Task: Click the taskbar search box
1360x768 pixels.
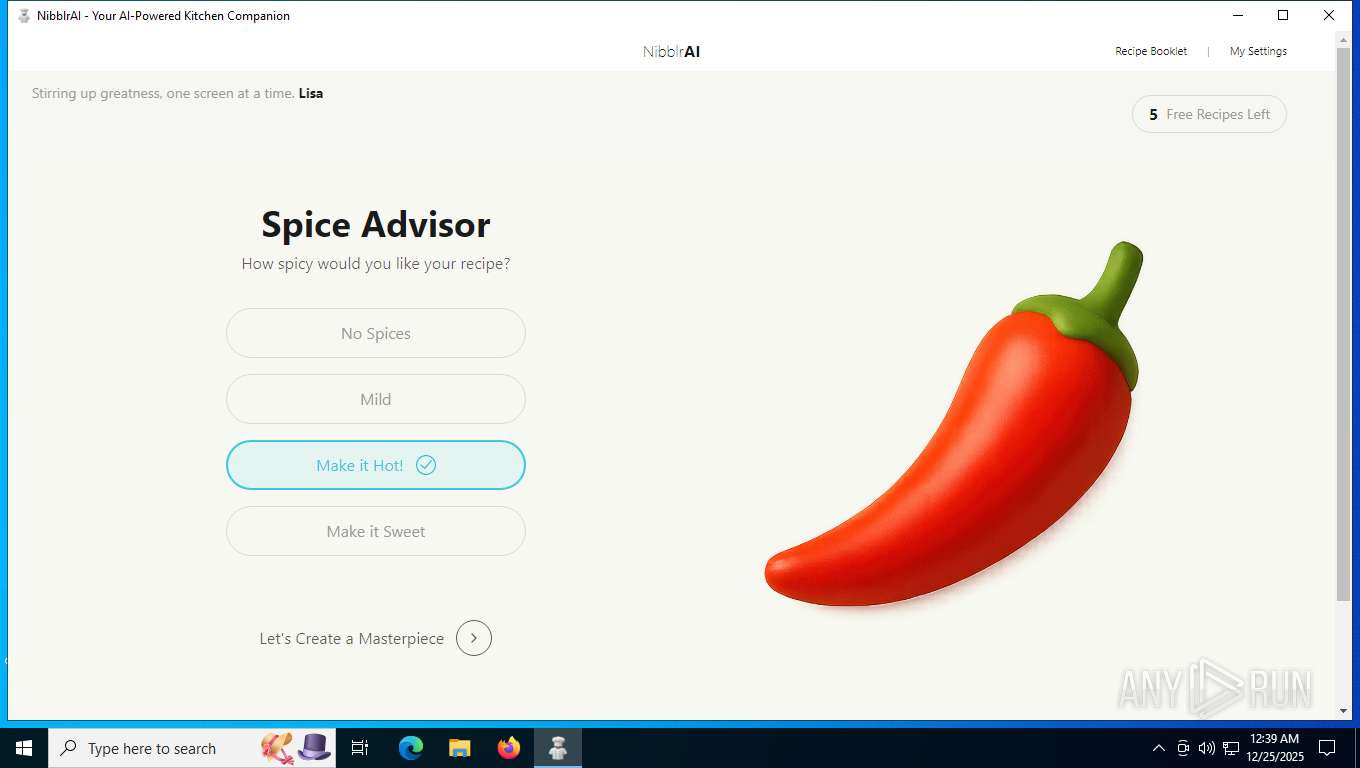Action: pyautogui.click(x=192, y=748)
